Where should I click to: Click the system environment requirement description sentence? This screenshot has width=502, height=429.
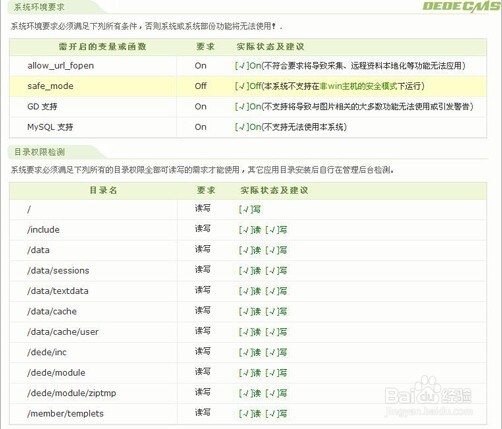(x=147, y=26)
